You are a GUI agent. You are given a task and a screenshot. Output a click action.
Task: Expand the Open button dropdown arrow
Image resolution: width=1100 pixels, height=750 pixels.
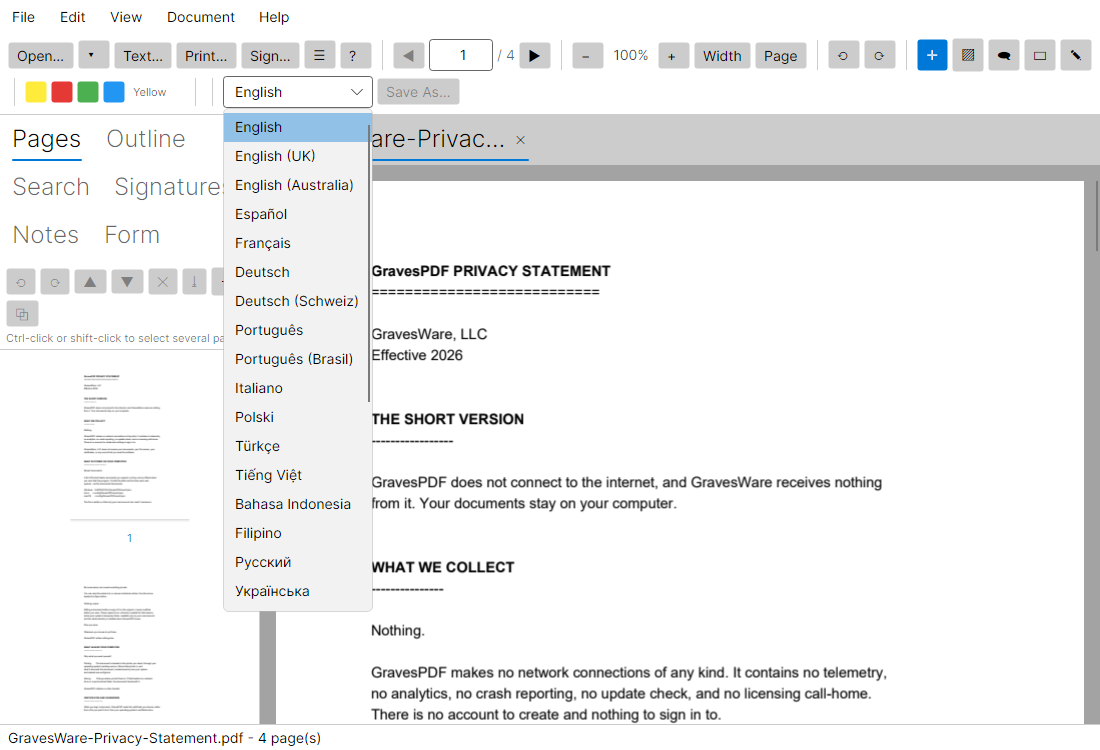pyautogui.click(x=93, y=55)
